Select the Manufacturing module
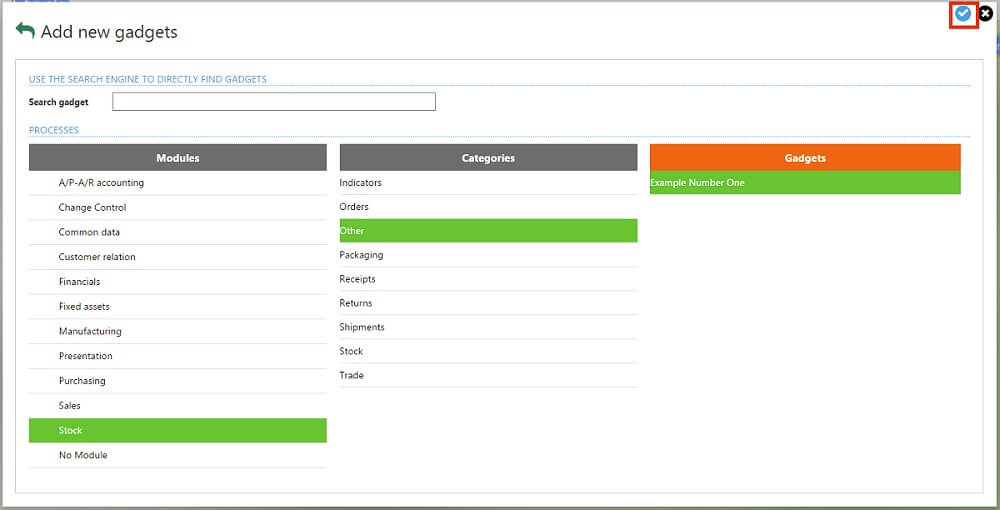The image size is (1000, 510). point(90,331)
